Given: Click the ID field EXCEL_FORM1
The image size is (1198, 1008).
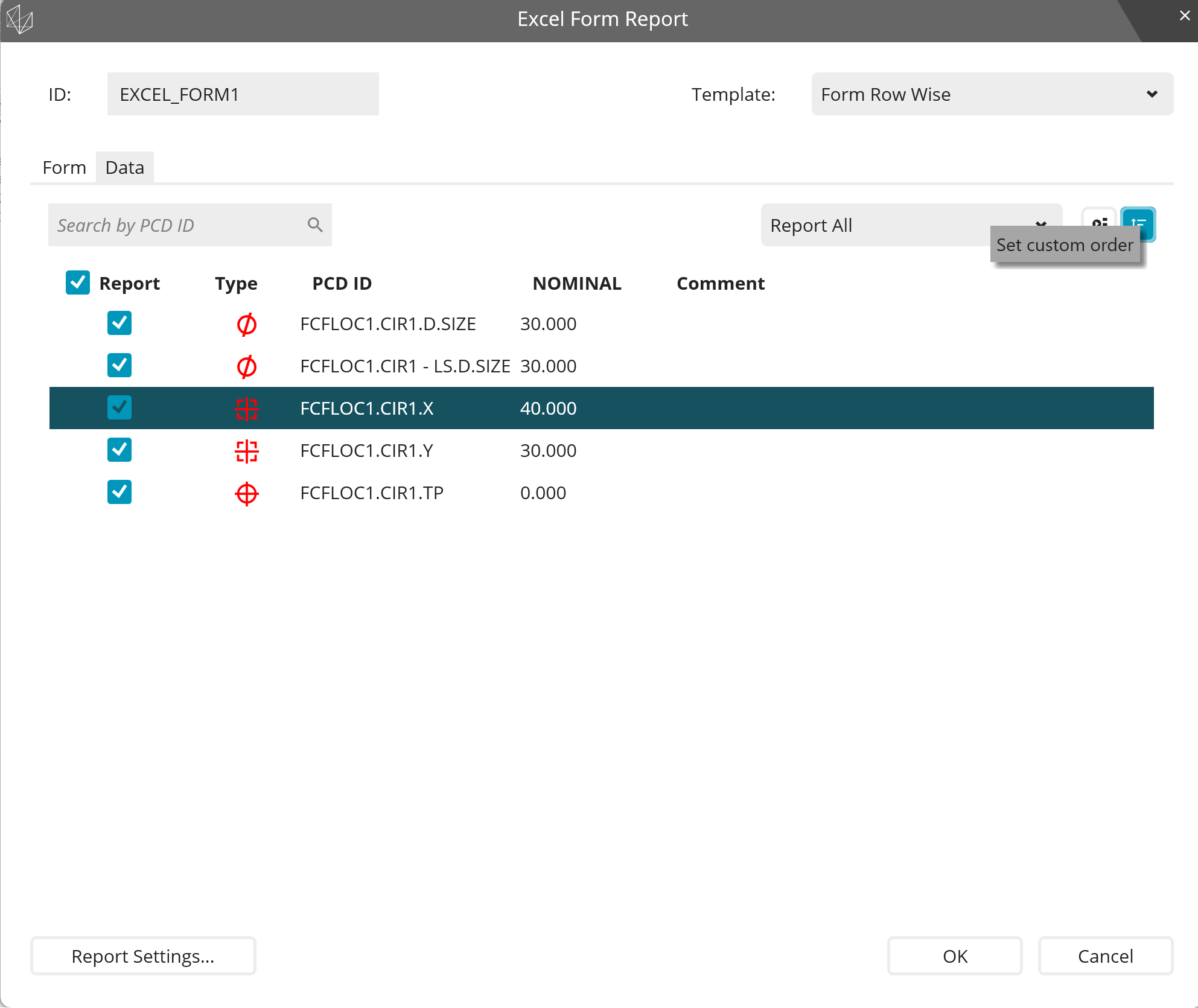Looking at the screenshot, I should 243,94.
